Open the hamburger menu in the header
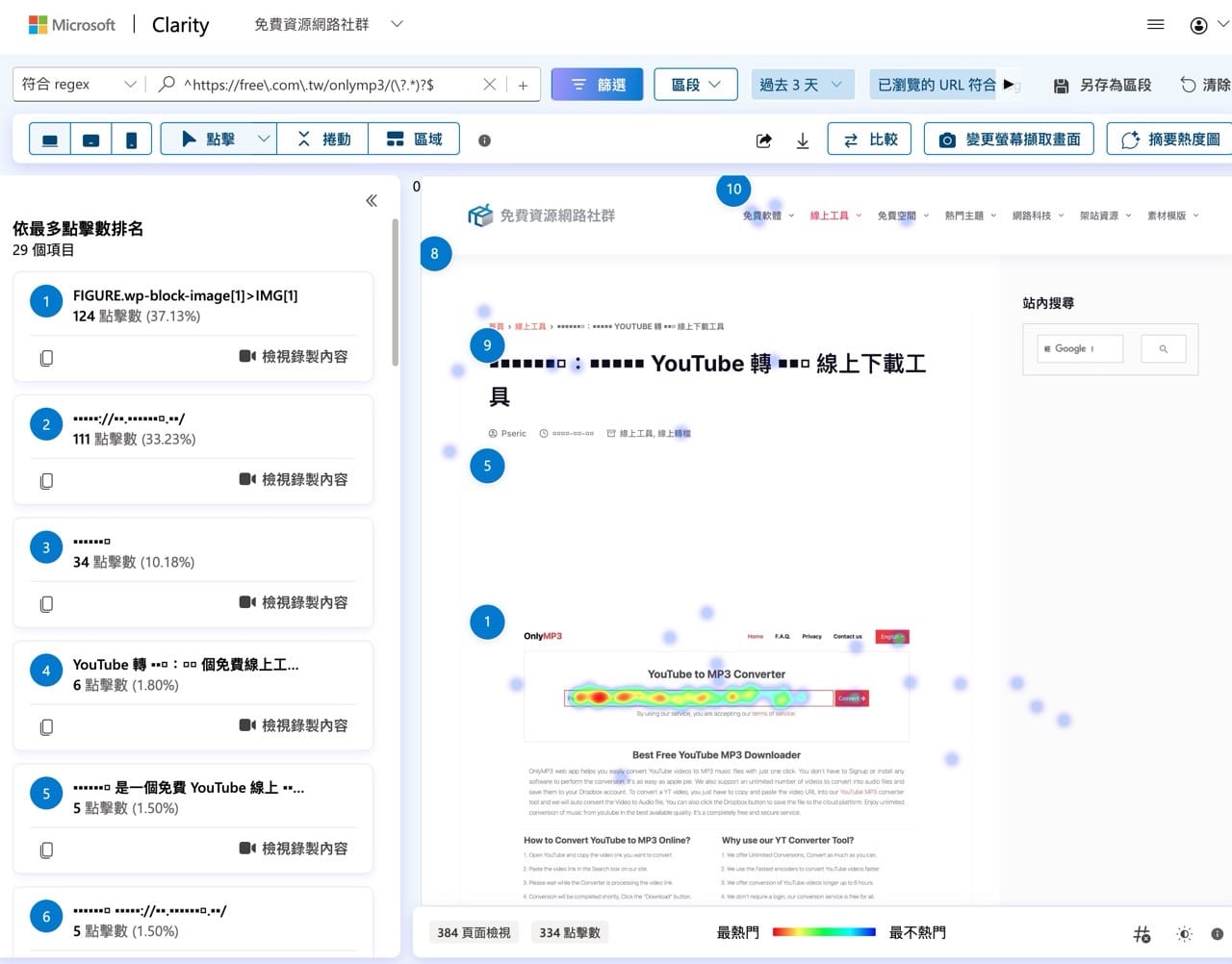Viewport: 1232px width, 964px height. click(1156, 25)
